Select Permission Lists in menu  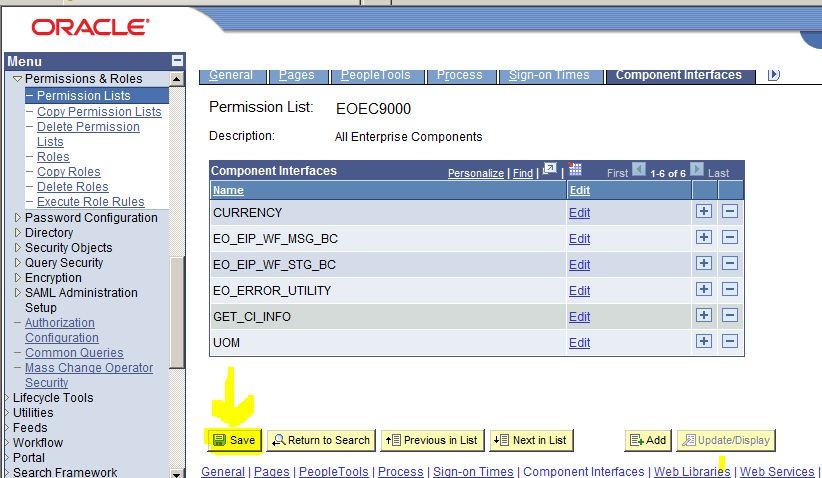[83, 95]
